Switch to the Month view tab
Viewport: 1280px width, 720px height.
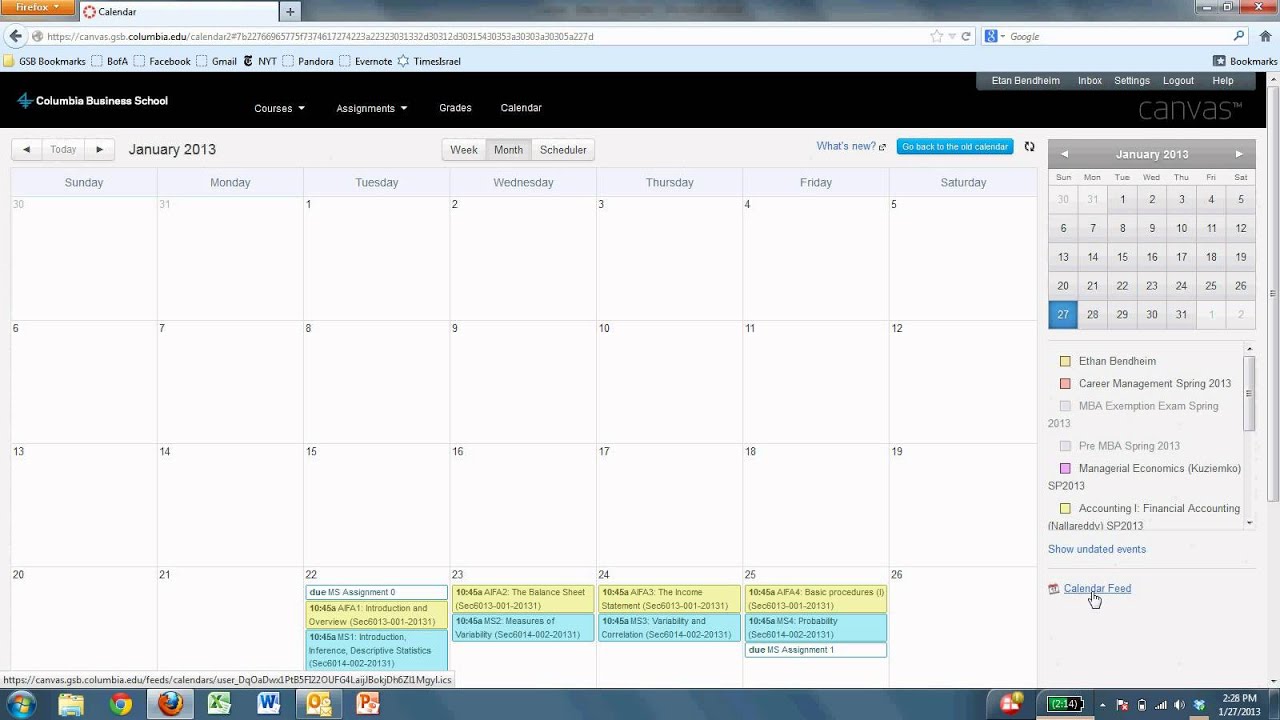(508, 149)
